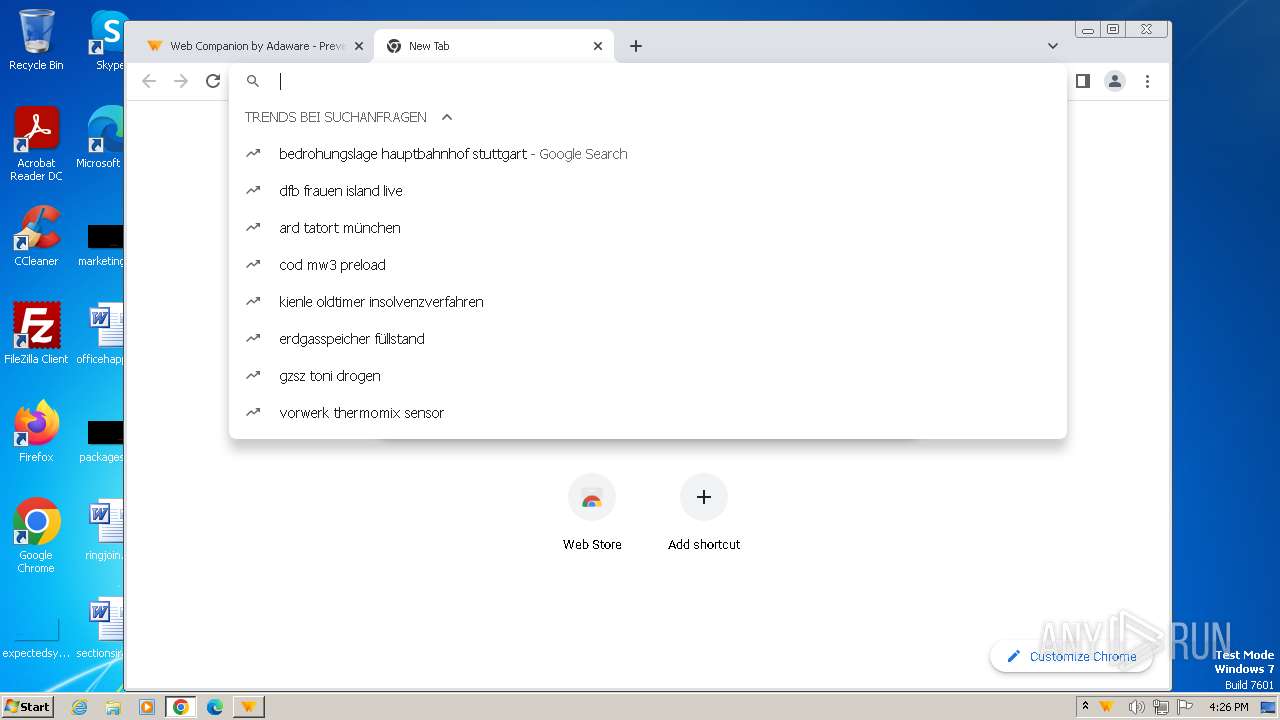
Task: Open Windows Explorer folder from taskbar
Action: click(113, 707)
